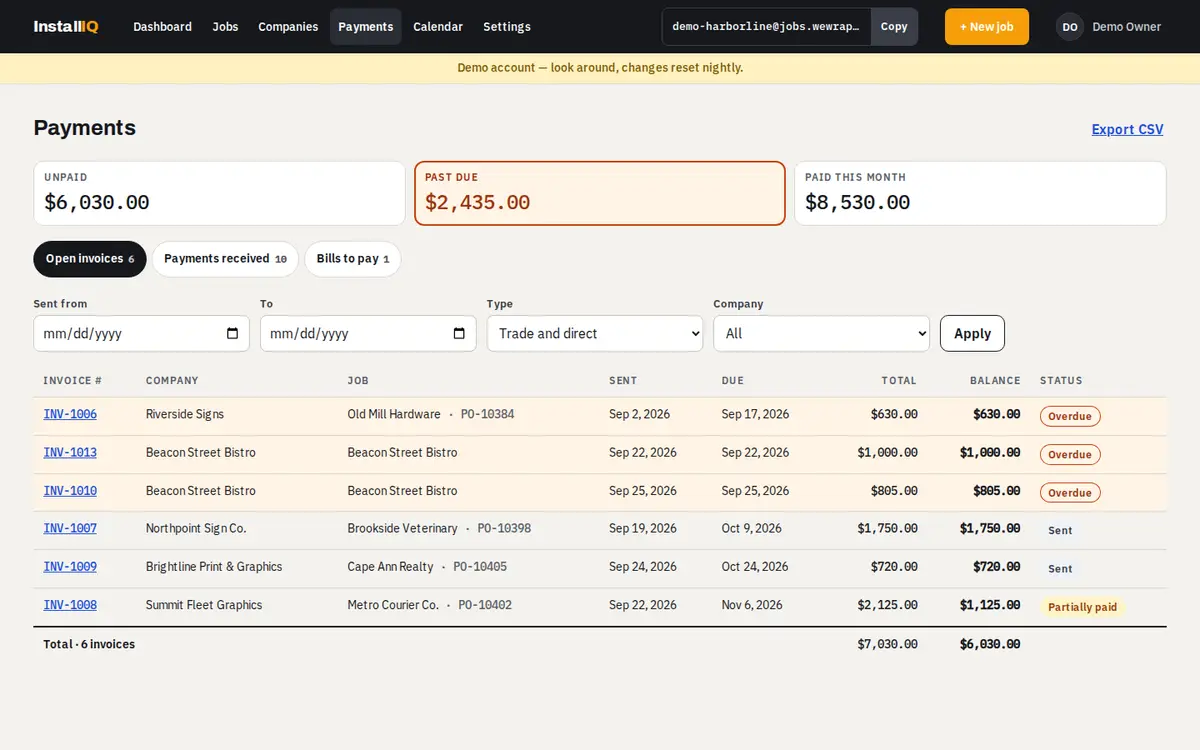Click the DO user avatar
This screenshot has width=1200, height=750.
(x=1070, y=27)
